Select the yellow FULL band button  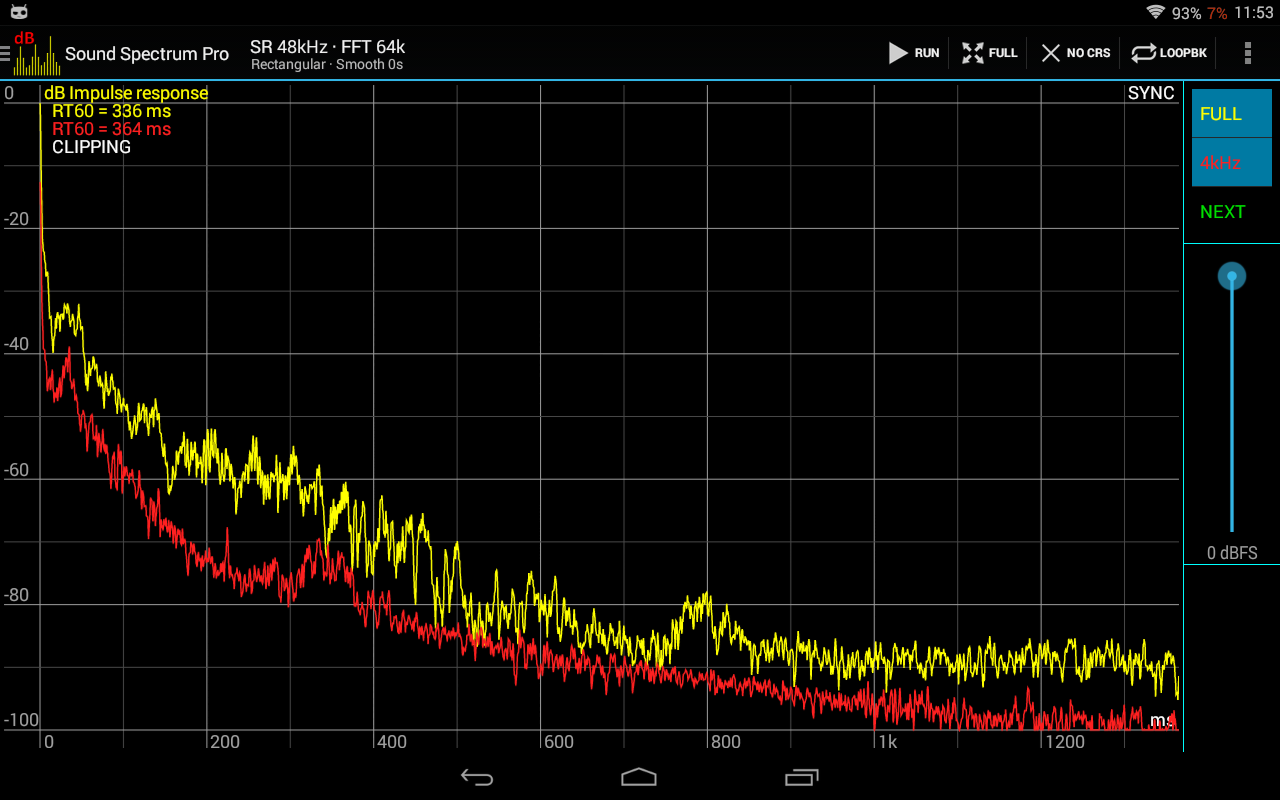point(1231,114)
